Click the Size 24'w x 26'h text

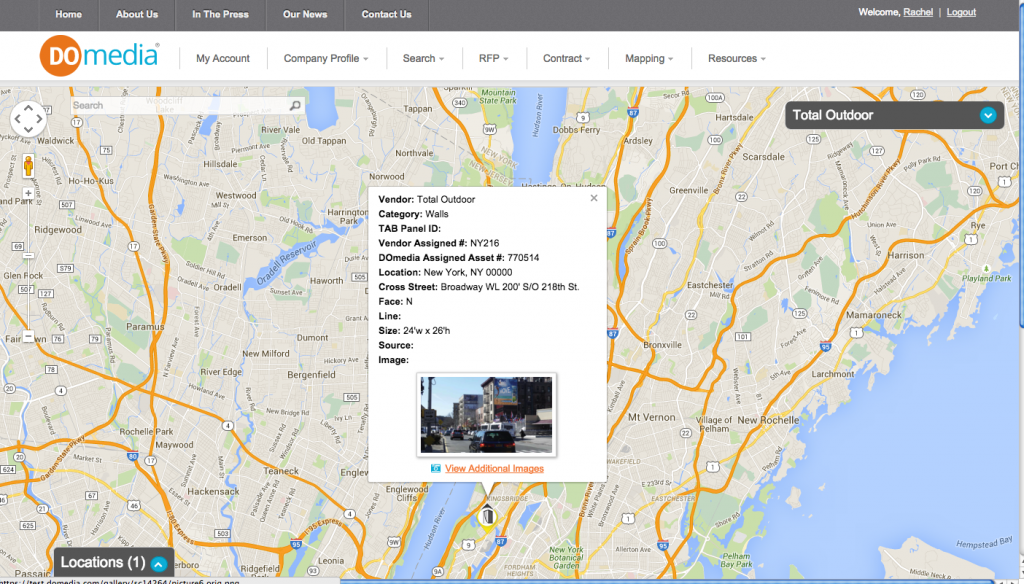click(414, 331)
